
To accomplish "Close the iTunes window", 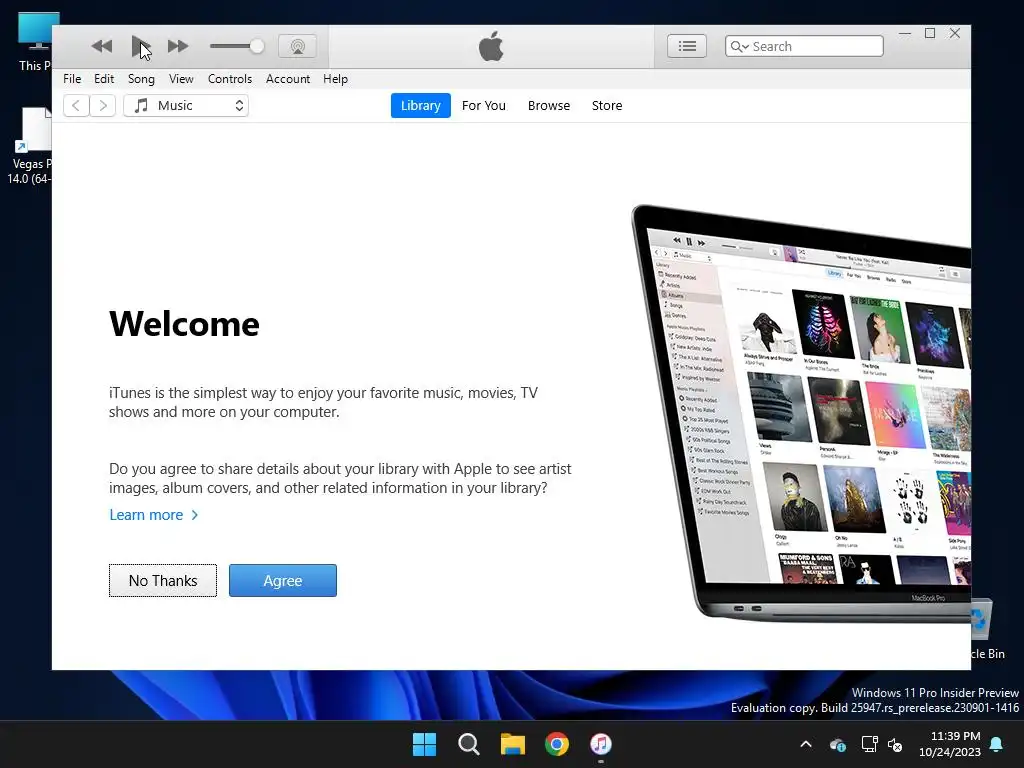I will click(x=955, y=33).
